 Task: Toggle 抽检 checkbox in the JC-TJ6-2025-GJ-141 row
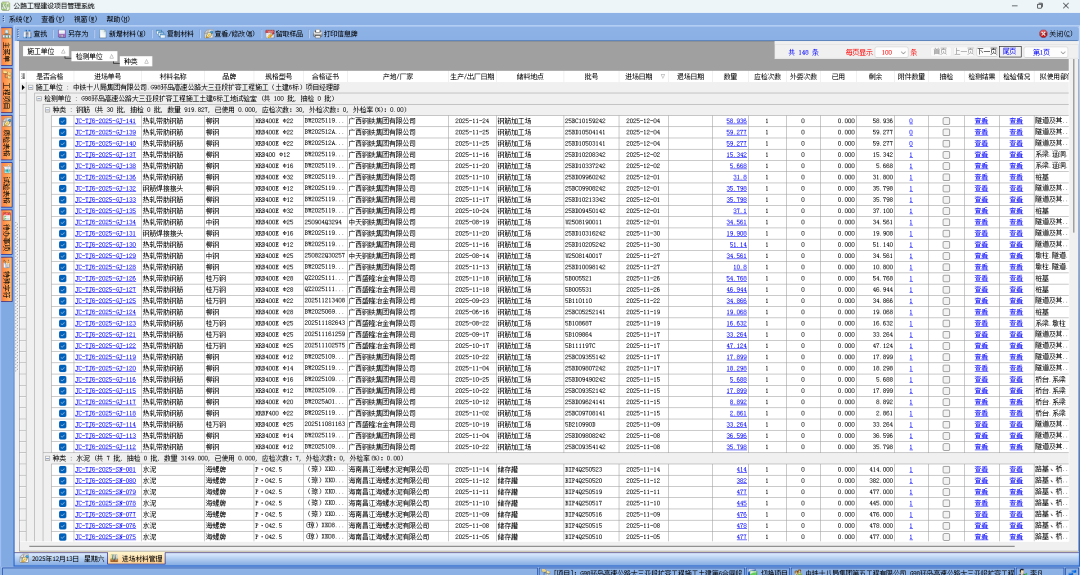click(946, 121)
